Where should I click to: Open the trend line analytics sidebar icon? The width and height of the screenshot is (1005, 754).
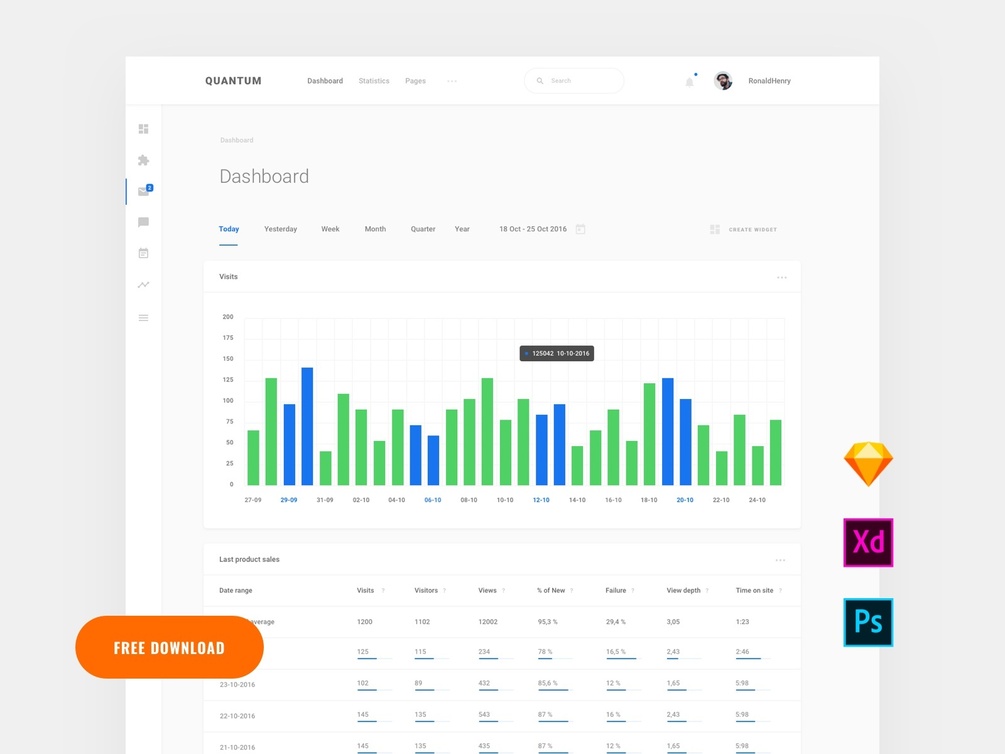[x=144, y=285]
